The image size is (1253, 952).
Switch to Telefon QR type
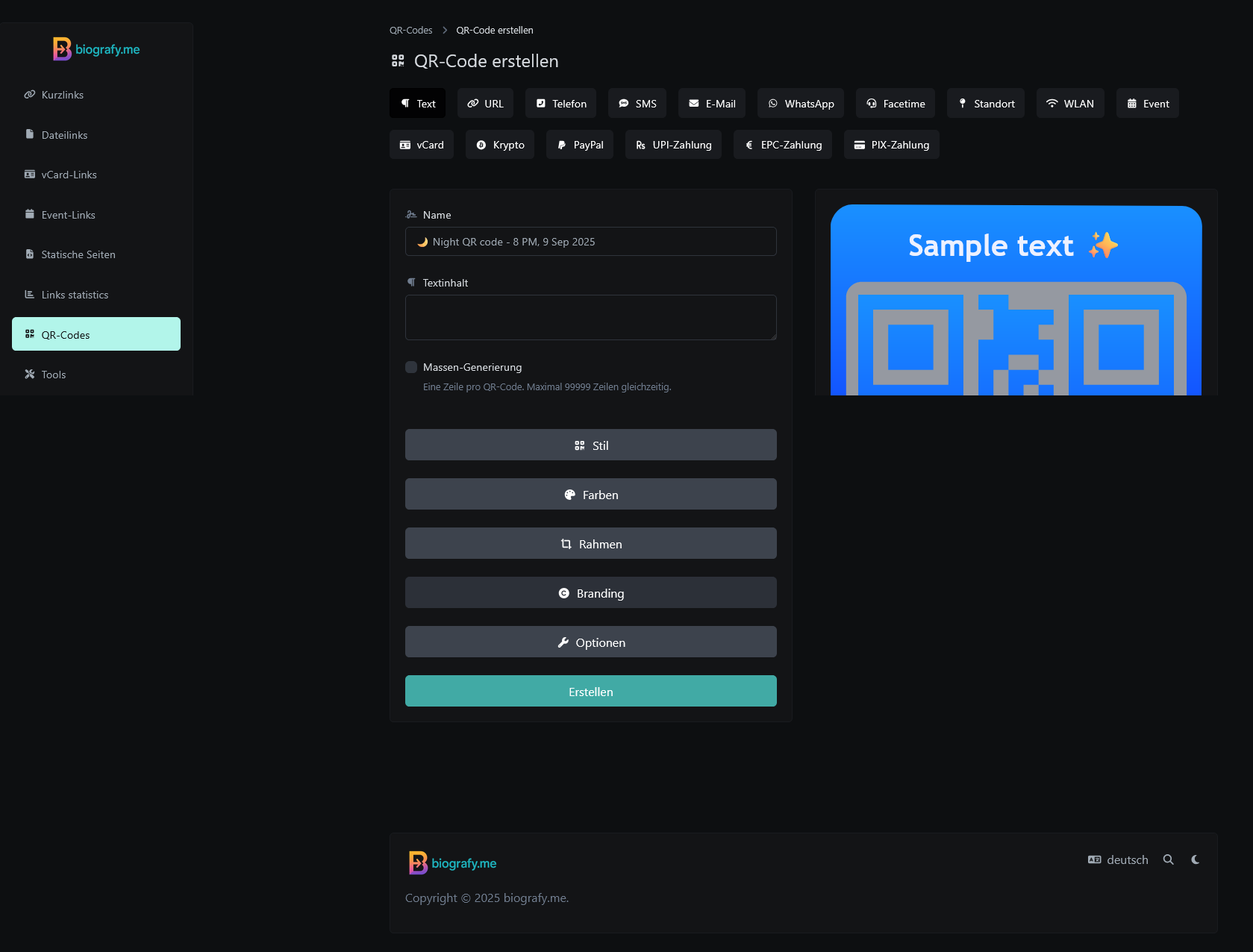pyautogui.click(x=561, y=103)
